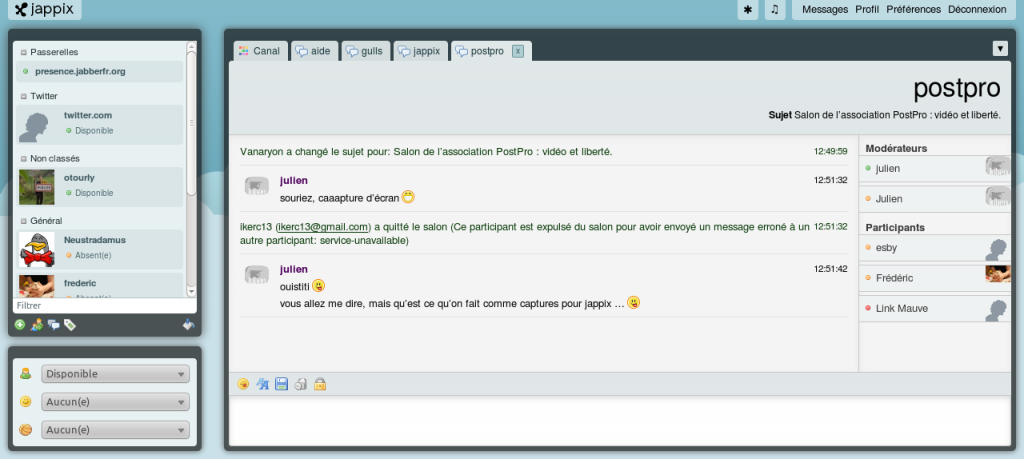Click the basketball activity icon

(x=25, y=430)
